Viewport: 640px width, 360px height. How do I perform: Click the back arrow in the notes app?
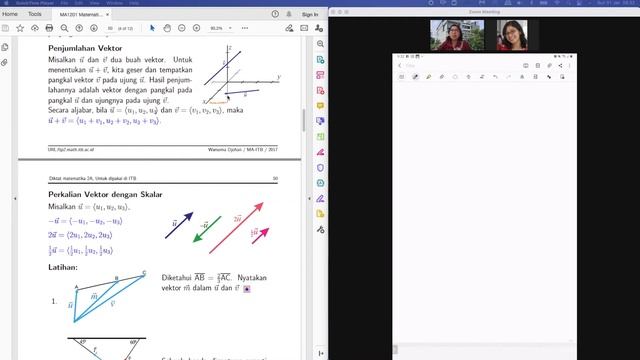pos(400,66)
